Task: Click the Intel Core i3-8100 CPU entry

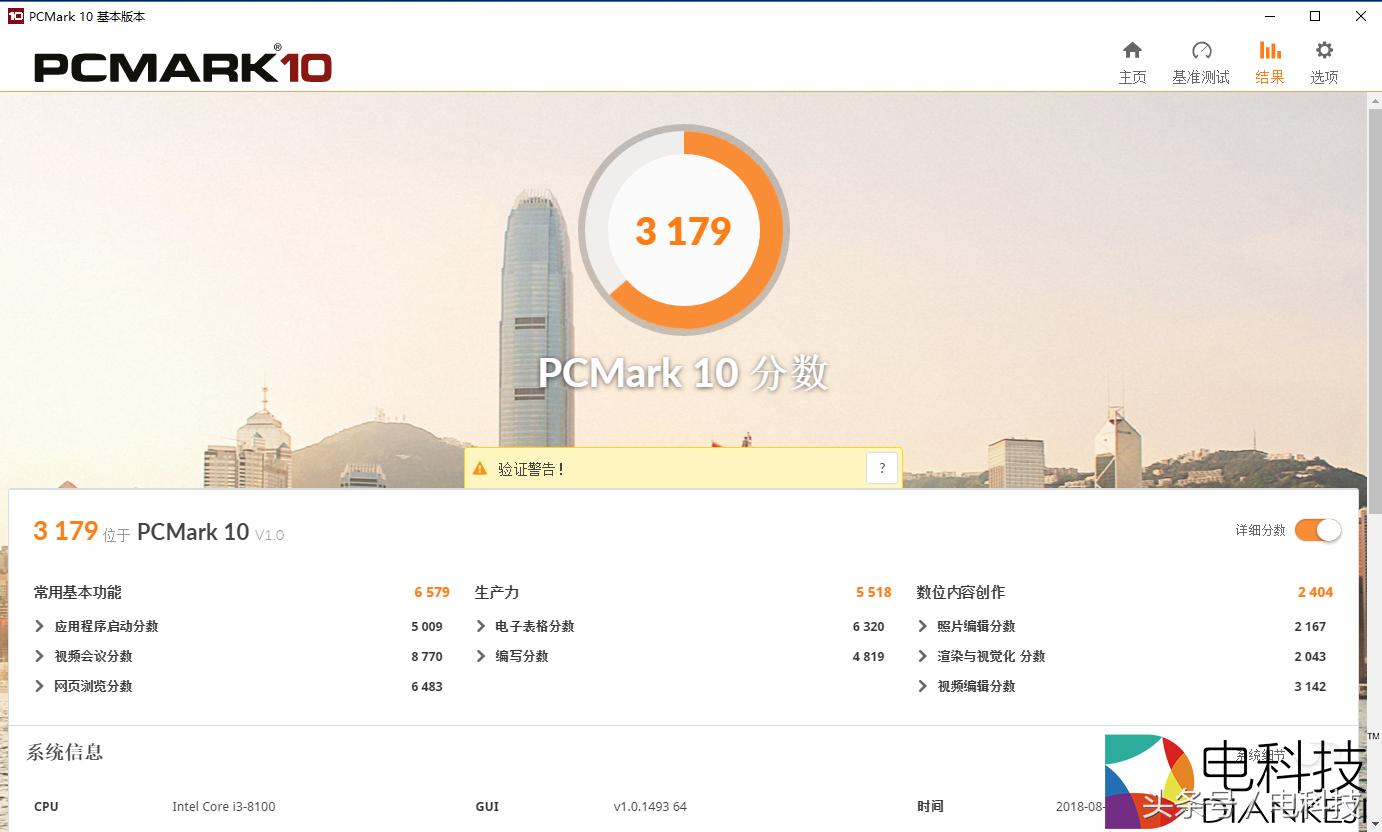Action: click(x=224, y=806)
